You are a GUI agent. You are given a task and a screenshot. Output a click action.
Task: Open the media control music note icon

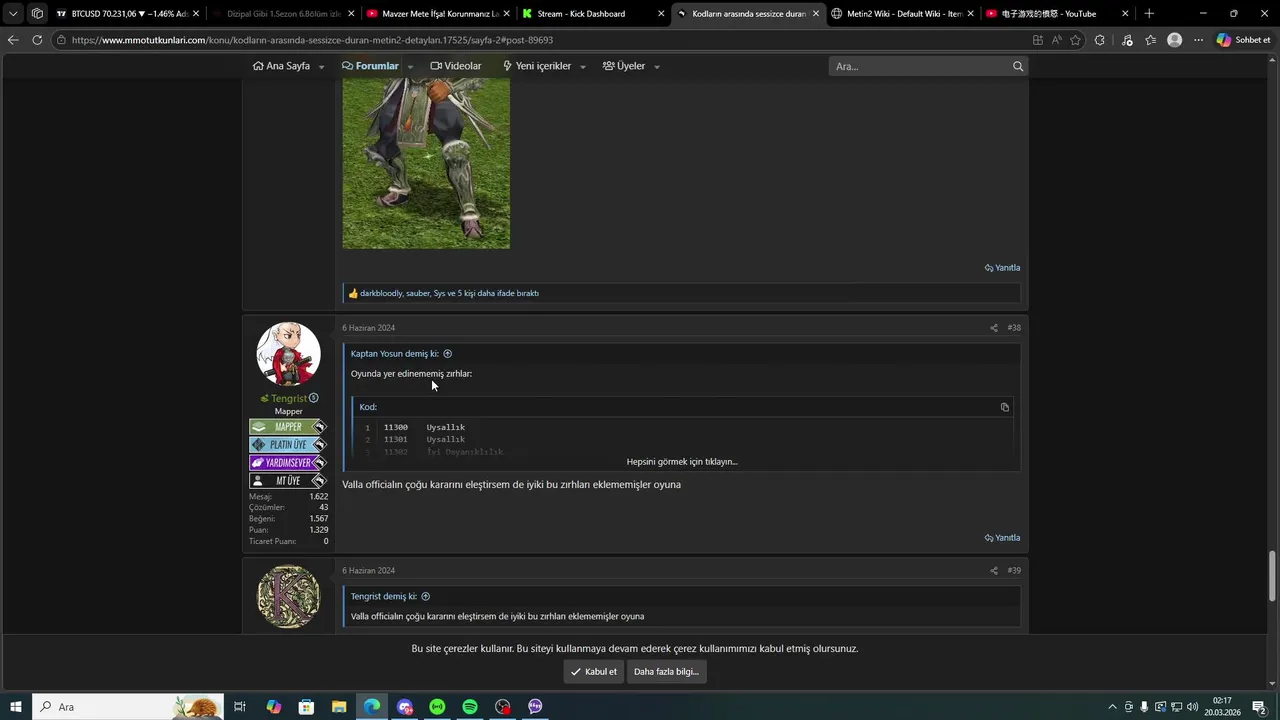click(x=1127, y=40)
